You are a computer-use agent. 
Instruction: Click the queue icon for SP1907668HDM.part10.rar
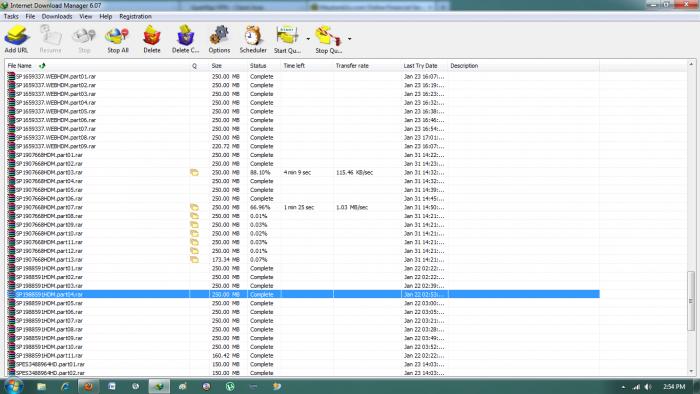[x=194, y=233]
